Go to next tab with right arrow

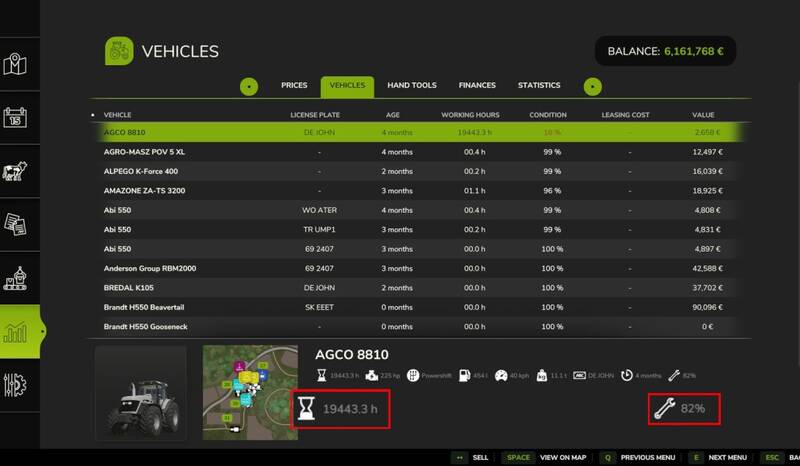pos(593,87)
